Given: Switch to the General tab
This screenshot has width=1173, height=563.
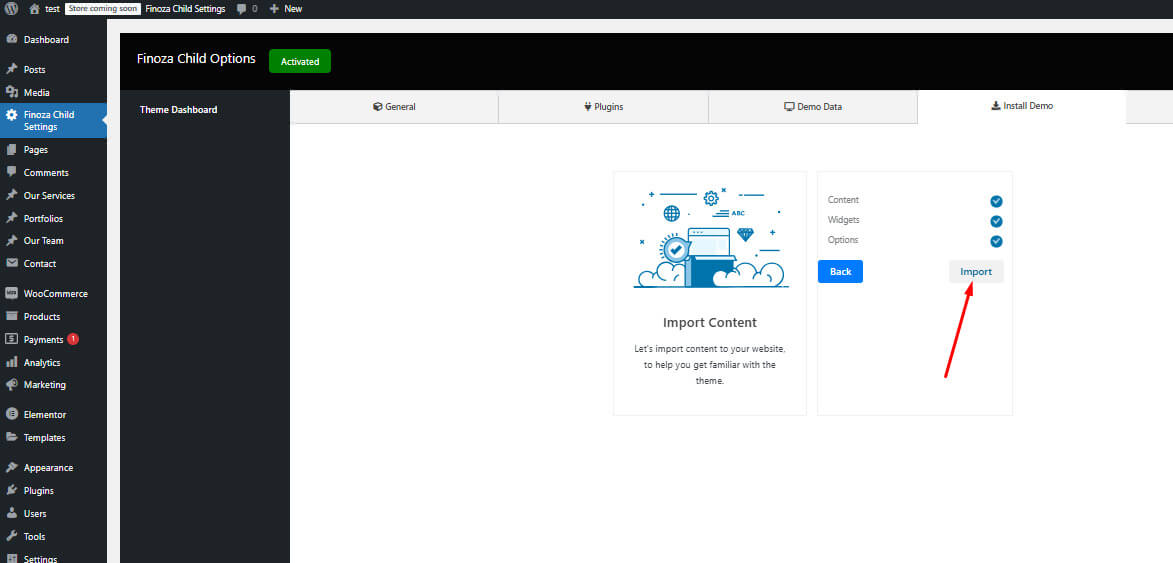Looking at the screenshot, I should pos(394,107).
